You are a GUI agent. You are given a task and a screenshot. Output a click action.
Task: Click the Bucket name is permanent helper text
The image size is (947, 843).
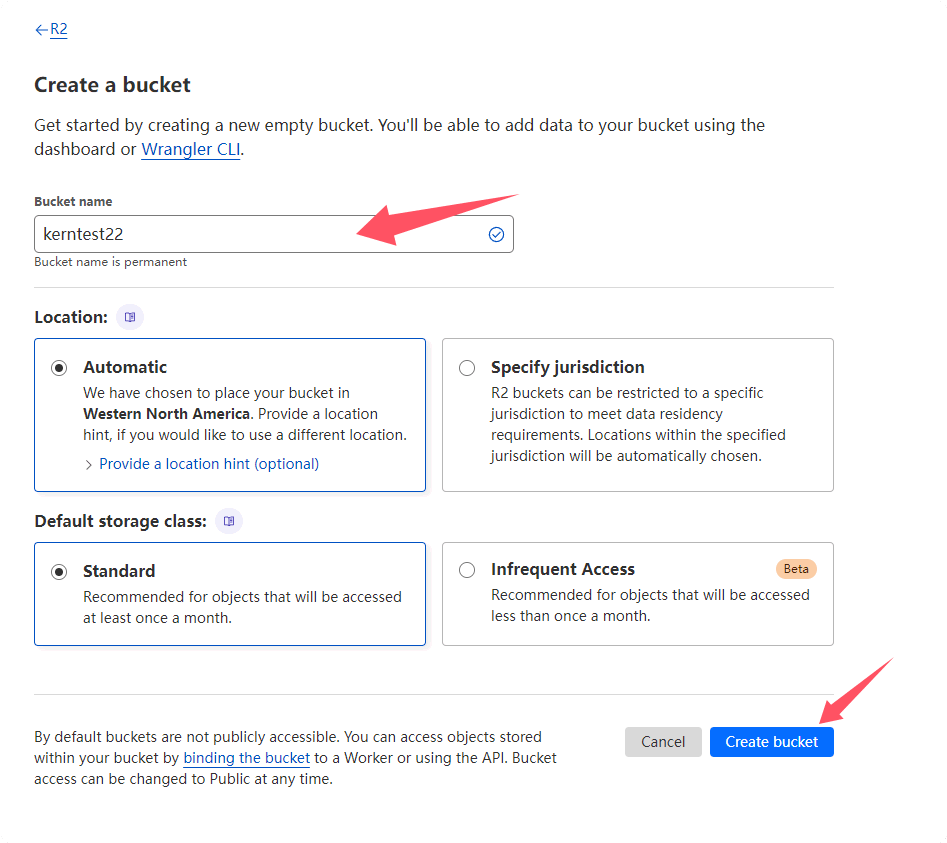point(110,262)
